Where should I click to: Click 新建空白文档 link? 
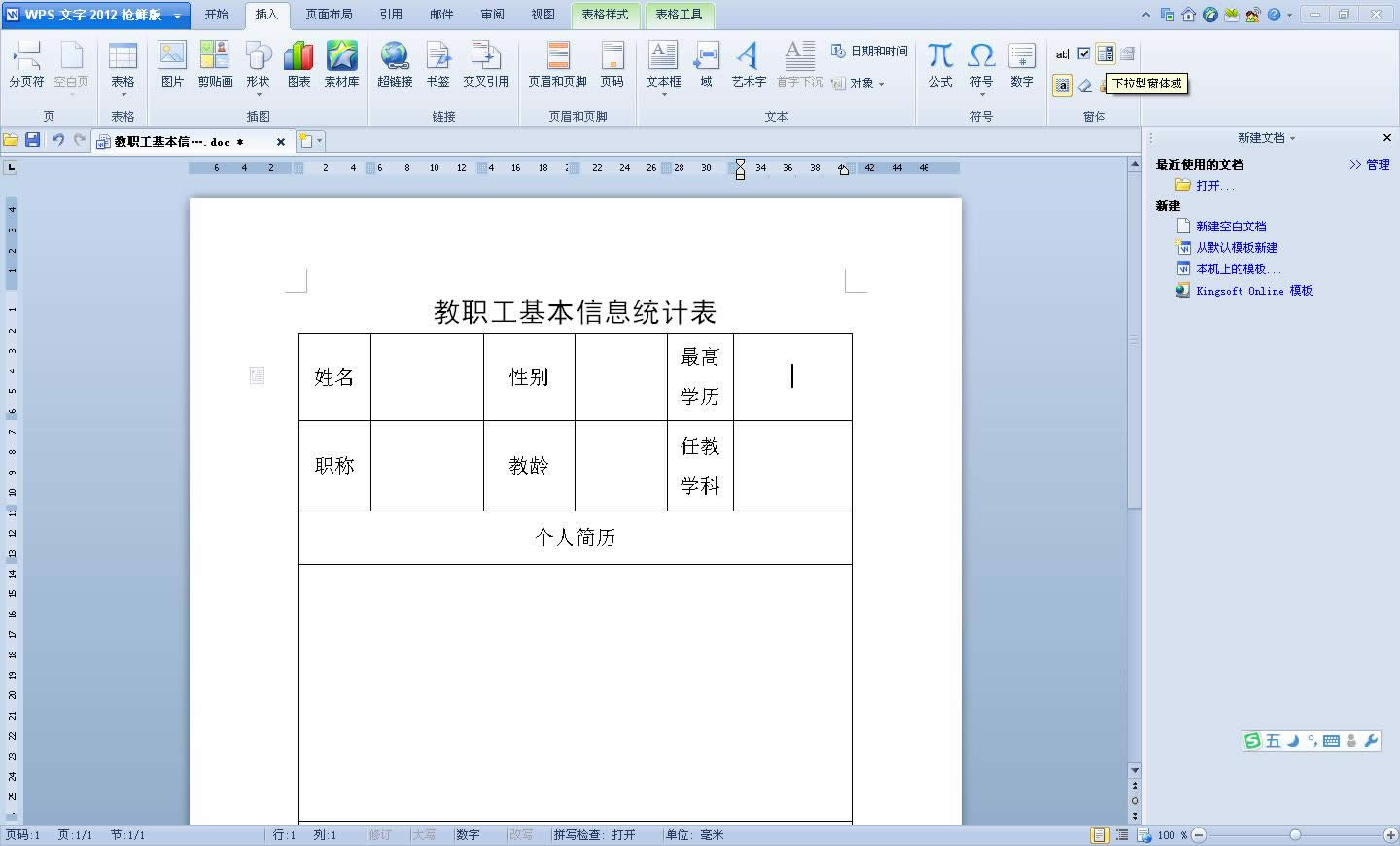pos(1231,226)
